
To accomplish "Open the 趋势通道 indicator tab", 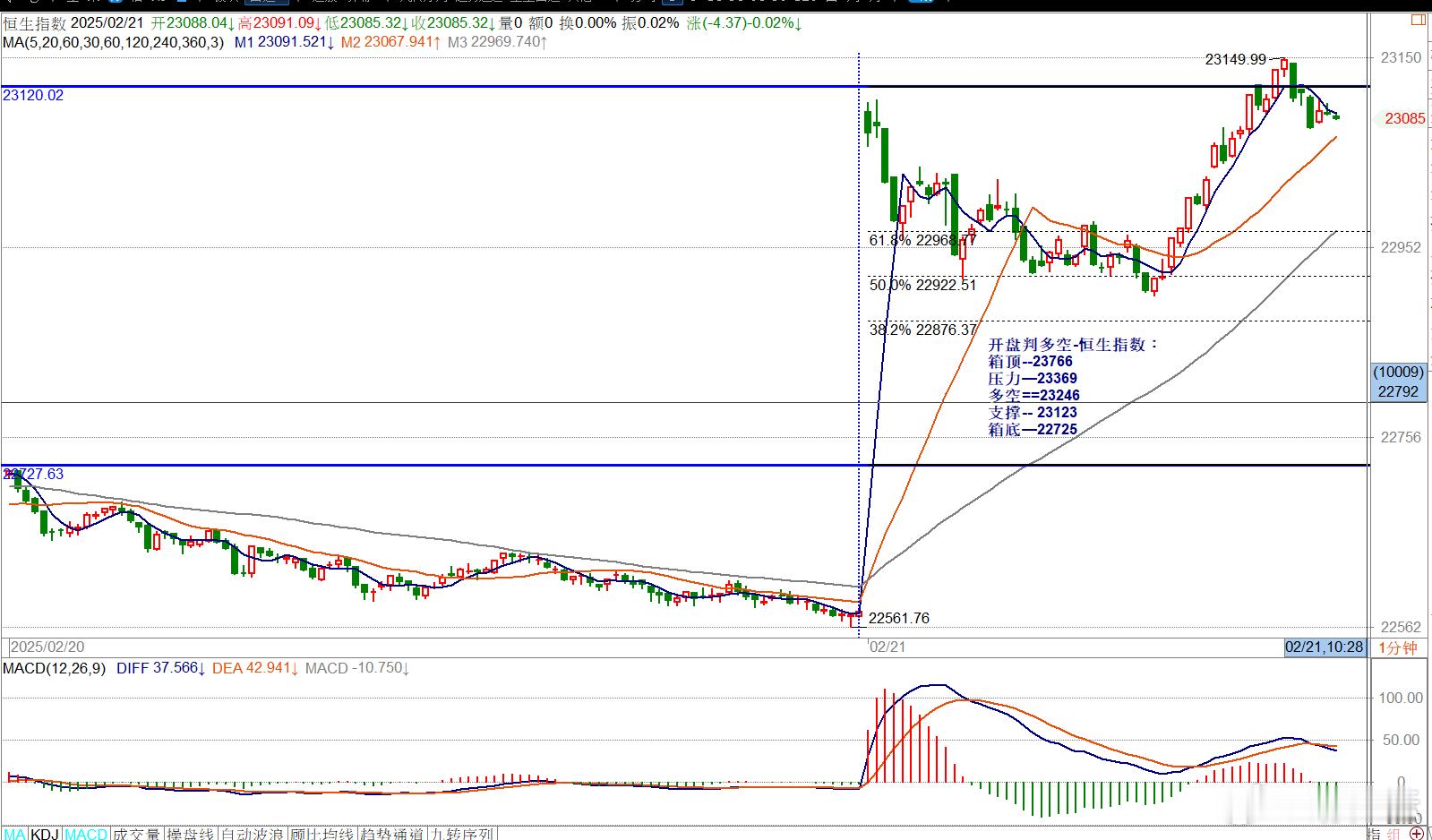I will tap(391, 834).
